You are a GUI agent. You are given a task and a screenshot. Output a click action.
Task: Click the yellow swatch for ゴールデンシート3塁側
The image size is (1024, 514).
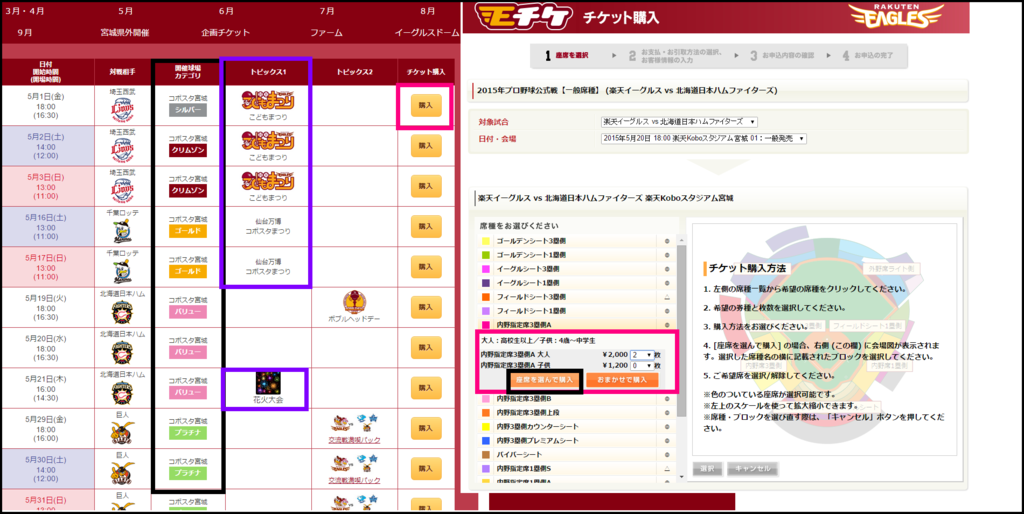485,241
